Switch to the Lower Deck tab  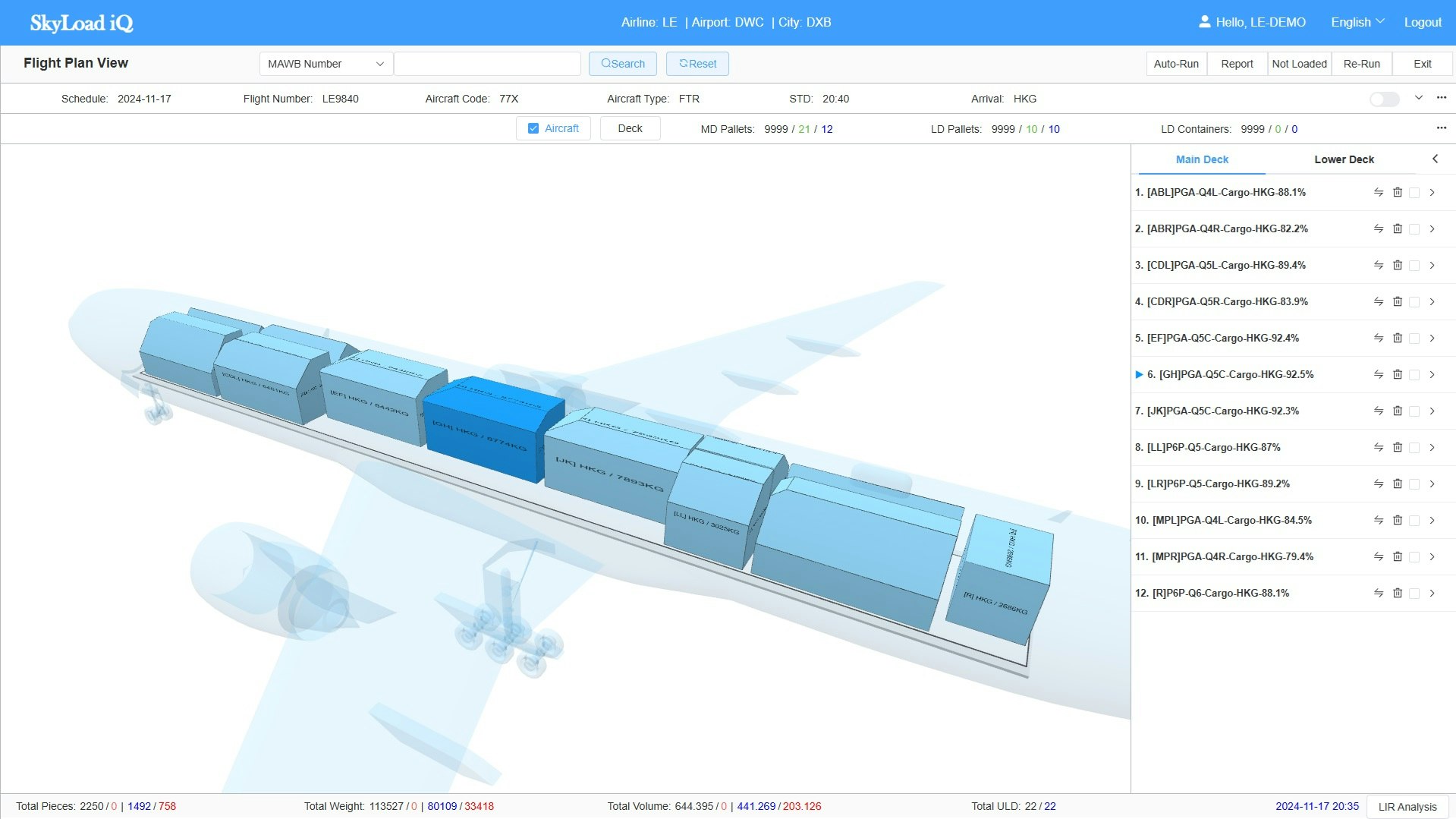click(1344, 159)
